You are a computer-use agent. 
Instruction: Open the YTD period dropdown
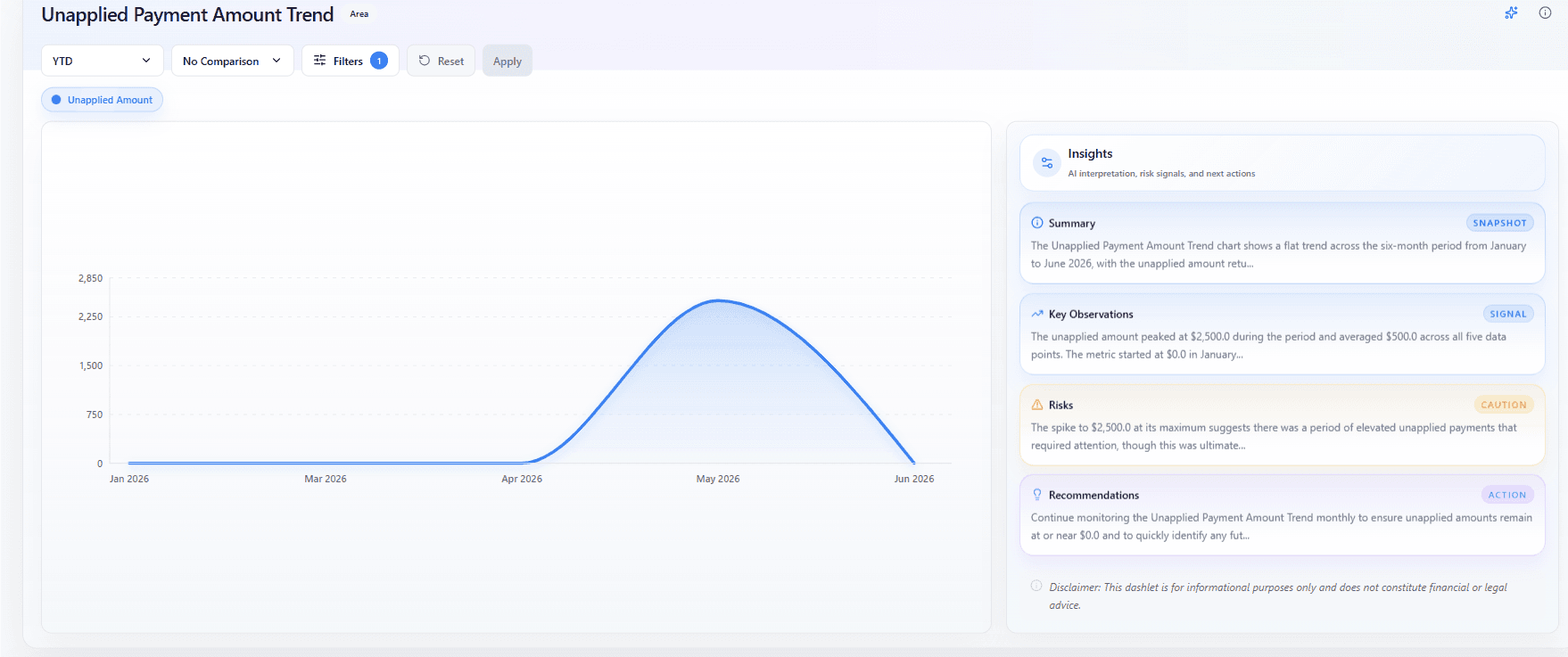102,61
